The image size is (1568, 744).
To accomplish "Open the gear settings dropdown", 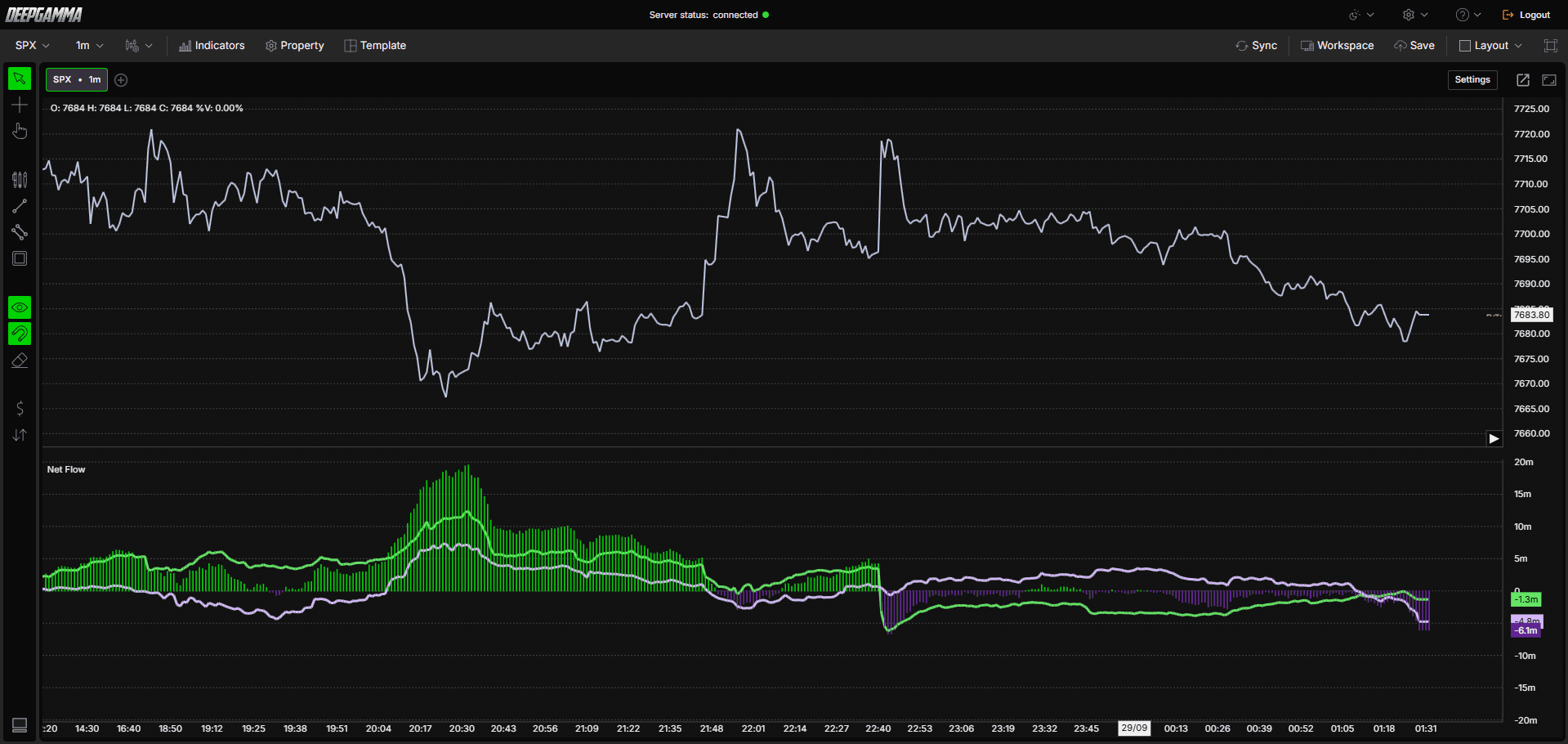I will pyautogui.click(x=1415, y=15).
